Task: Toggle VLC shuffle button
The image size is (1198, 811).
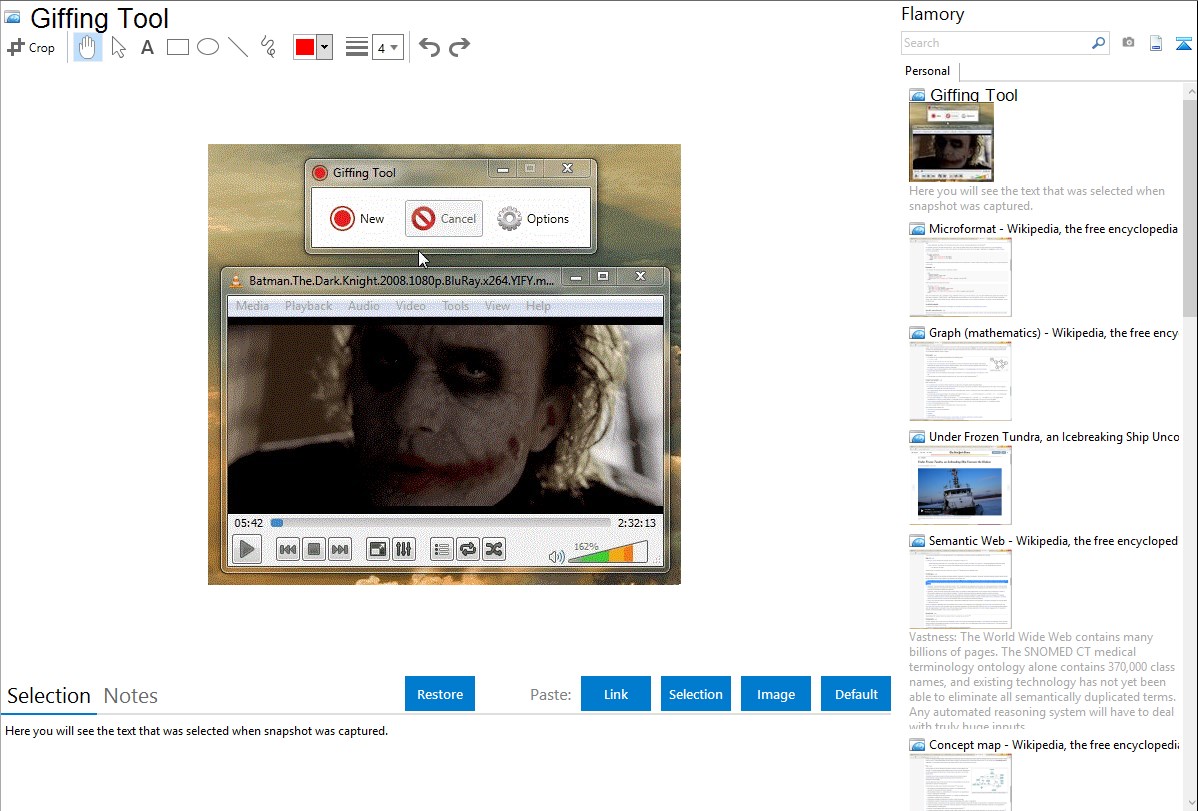Action: (x=494, y=549)
